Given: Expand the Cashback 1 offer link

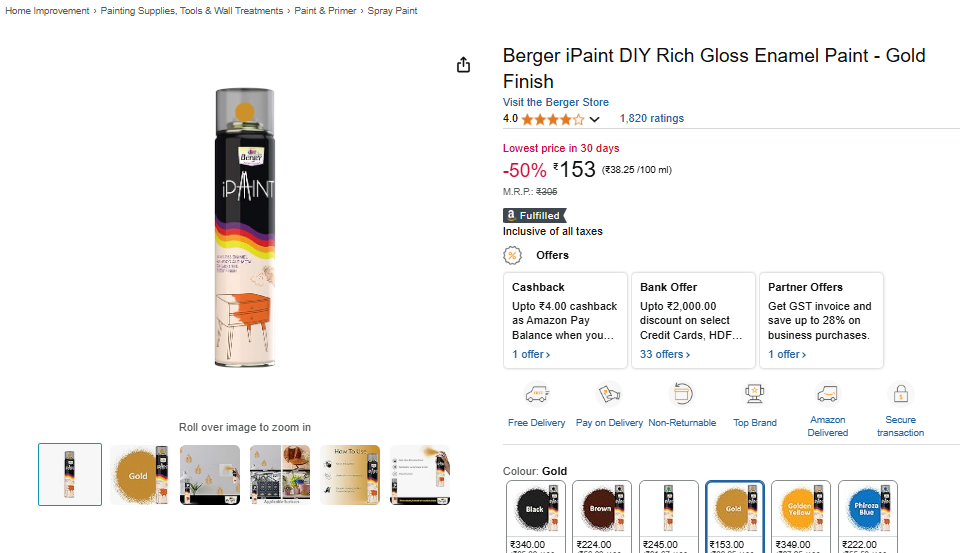Looking at the screenshot, I should tap(531, 354).
